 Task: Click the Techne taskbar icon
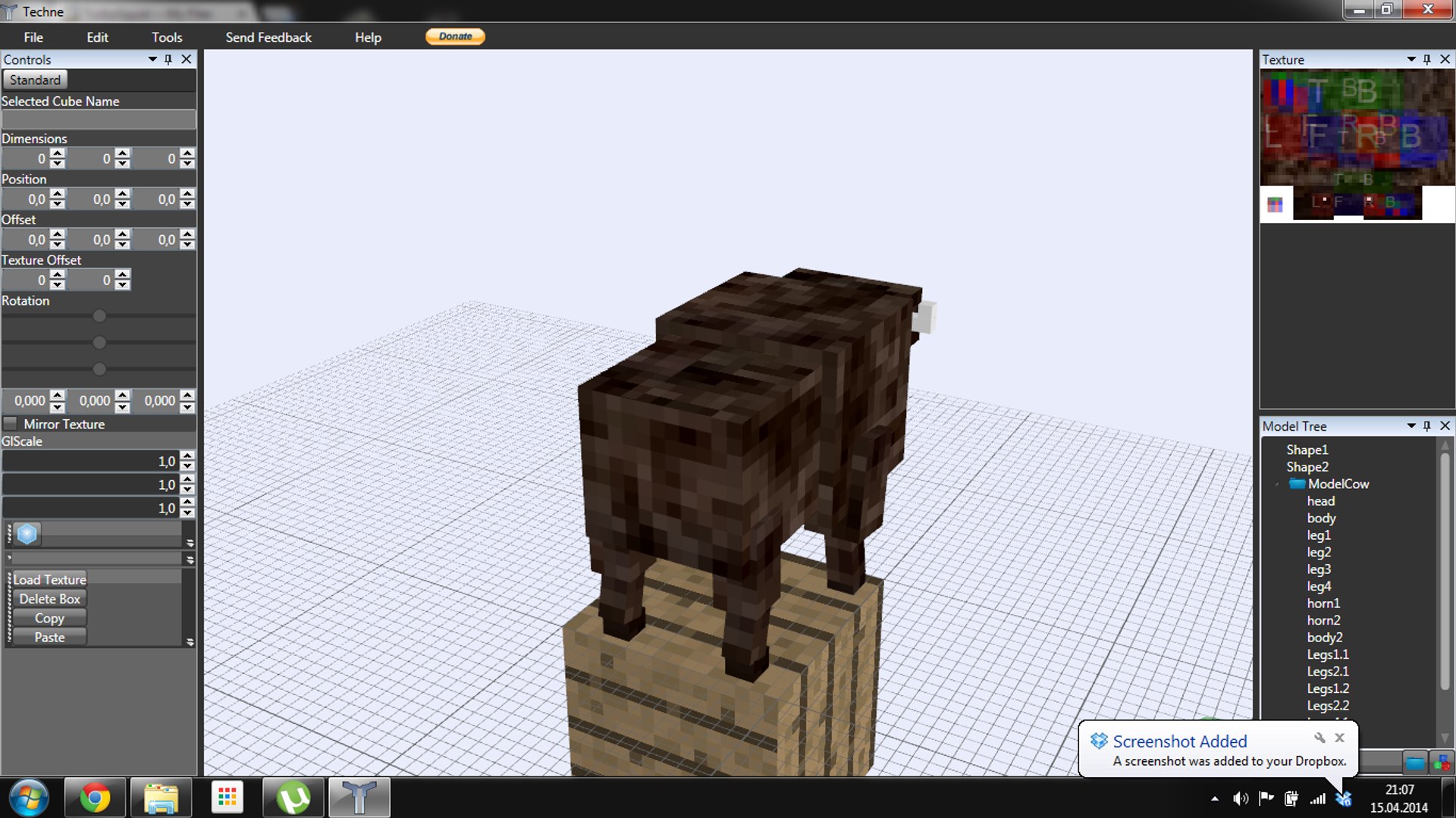coord(359,798)
